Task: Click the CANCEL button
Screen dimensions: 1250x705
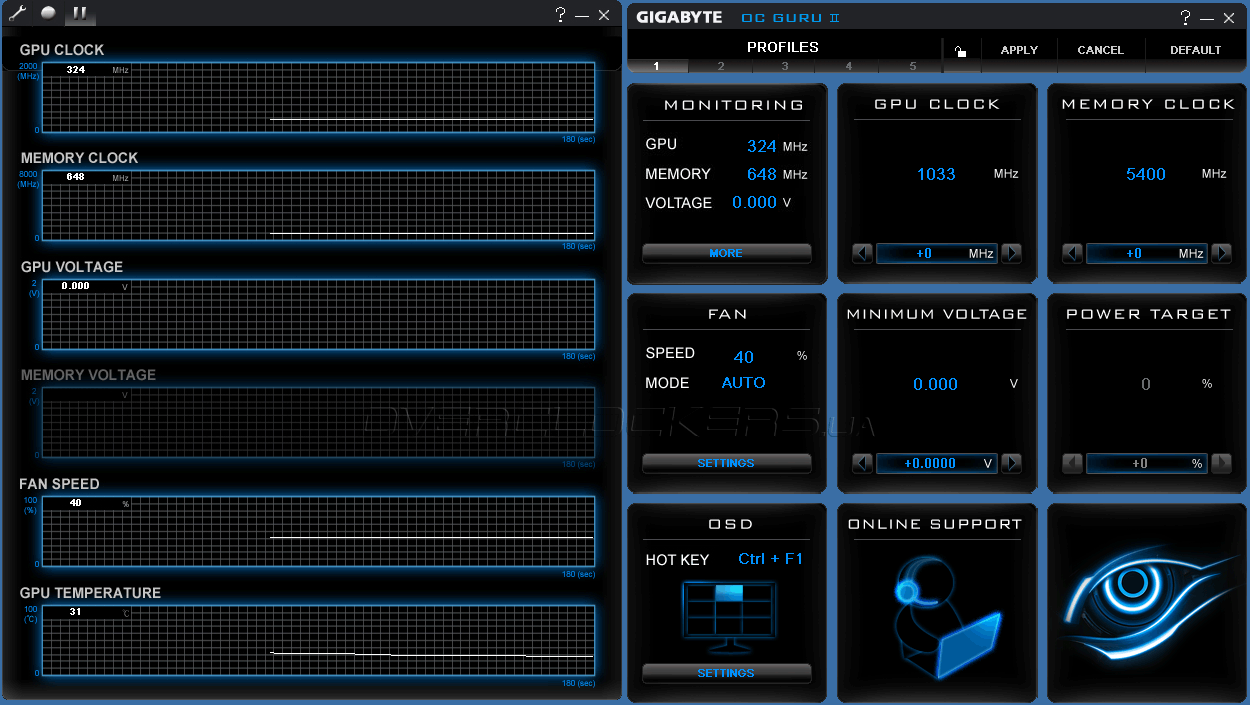Action: tap(1100, 50)
